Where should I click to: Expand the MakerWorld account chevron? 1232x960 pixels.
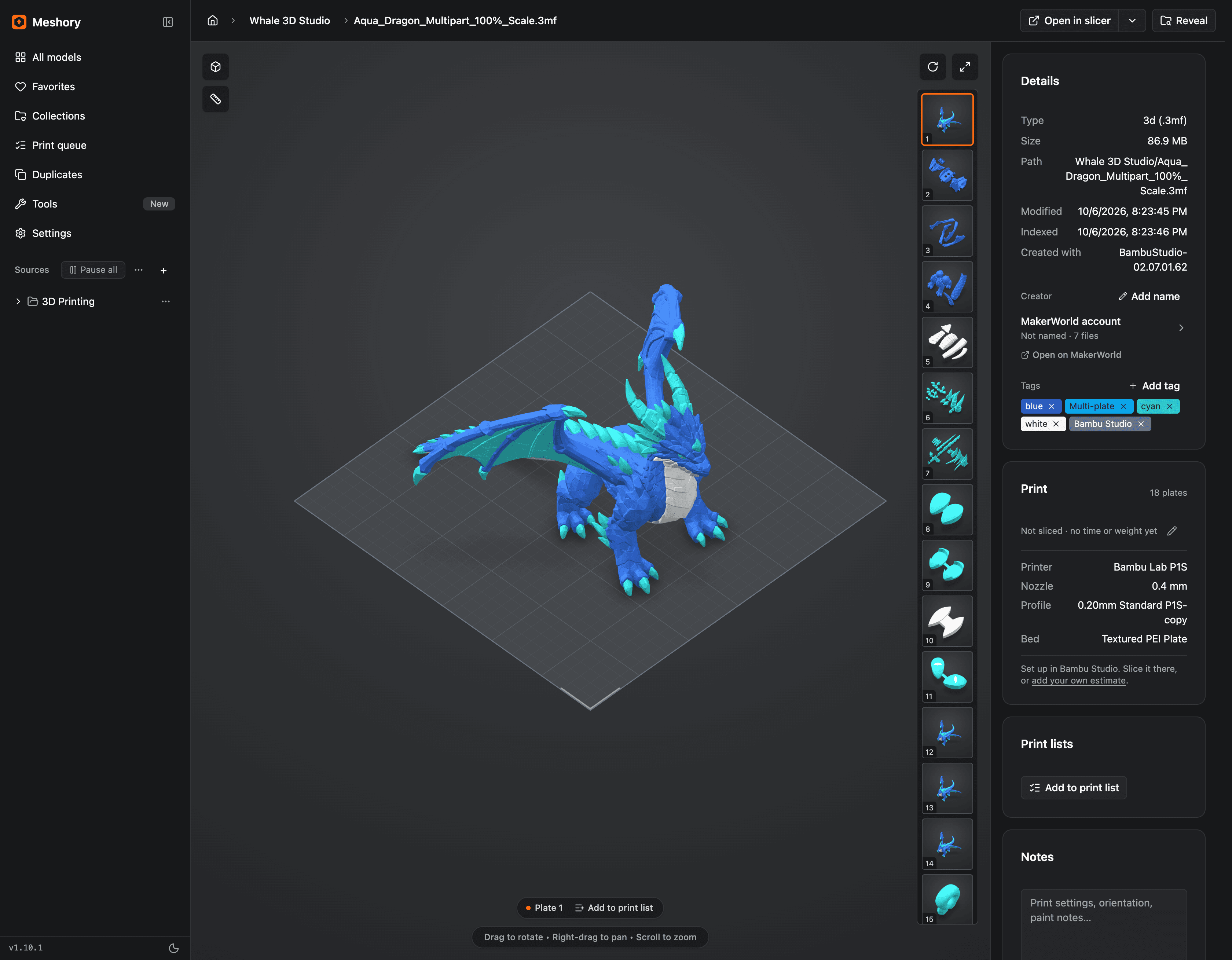pyautogui.click(x=1181, y=328)
